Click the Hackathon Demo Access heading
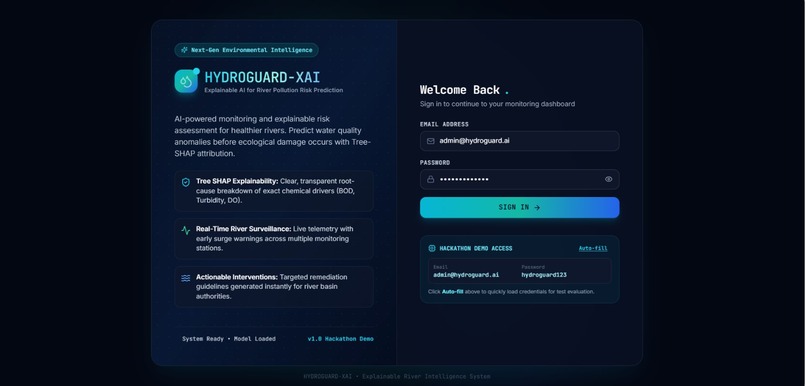Viewport: 806px width, 386px height. coord(475,249)
